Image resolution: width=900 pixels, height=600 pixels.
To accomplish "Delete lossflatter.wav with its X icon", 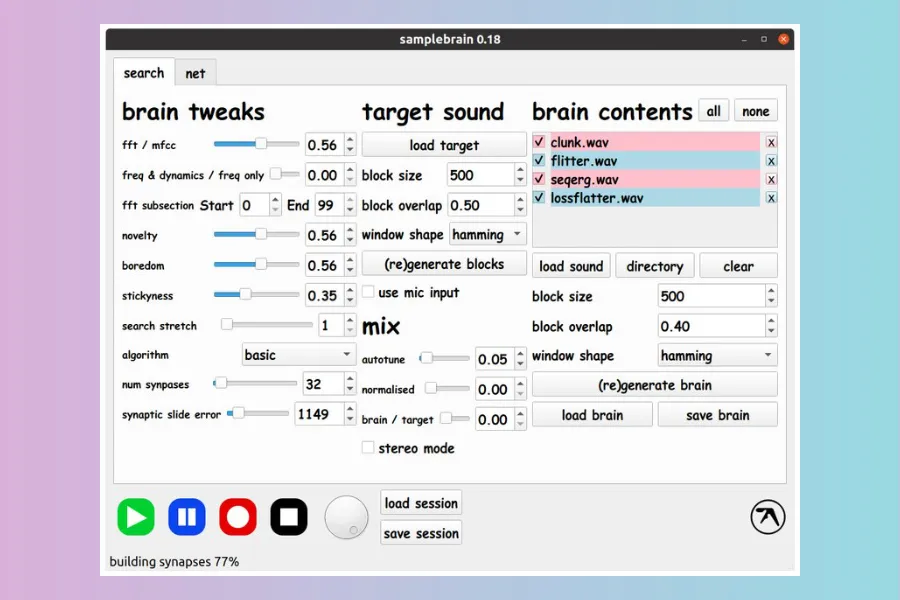I will click(x=771, y=198).
